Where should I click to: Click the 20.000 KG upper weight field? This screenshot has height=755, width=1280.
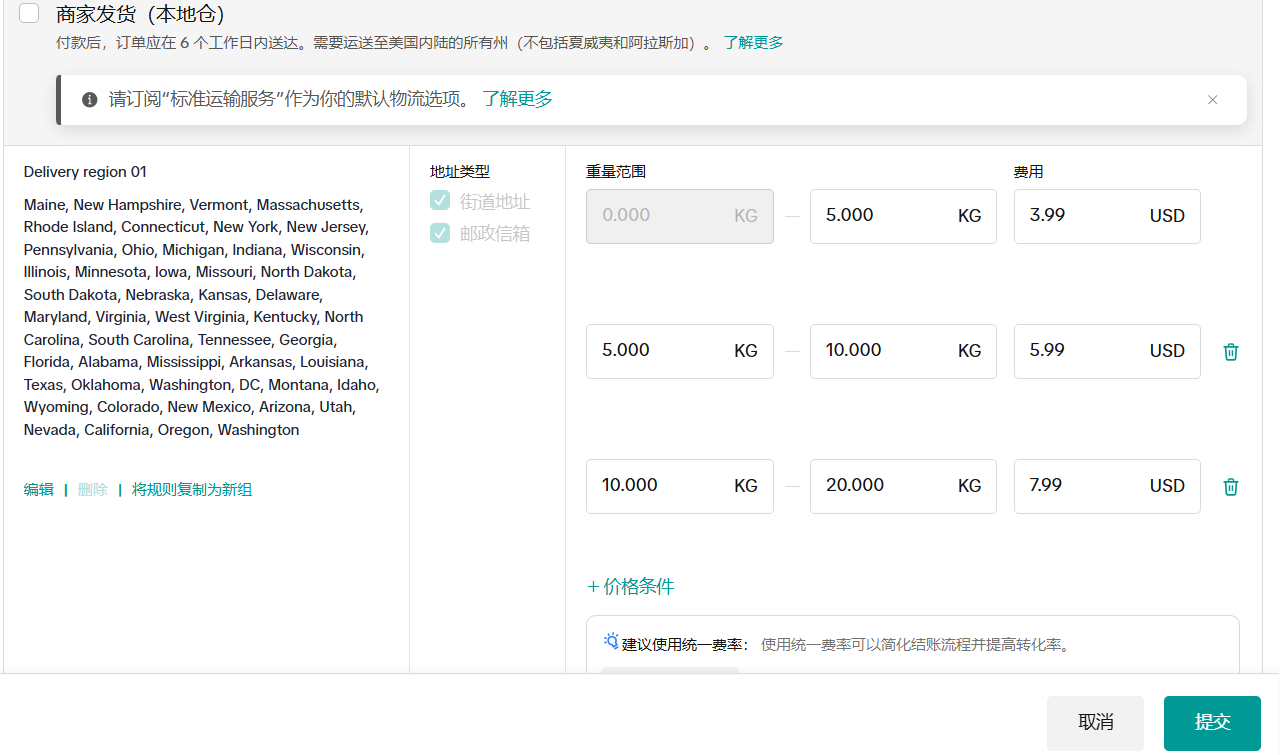(880, 486)
